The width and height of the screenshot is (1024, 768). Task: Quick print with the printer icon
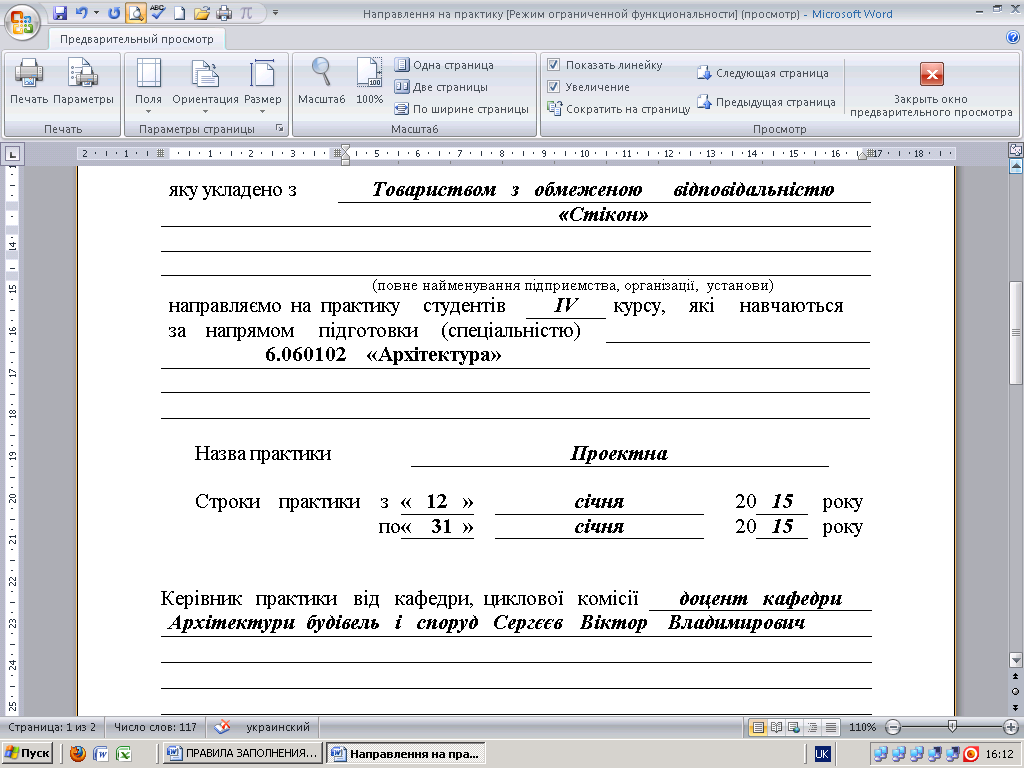coord(224,12)
